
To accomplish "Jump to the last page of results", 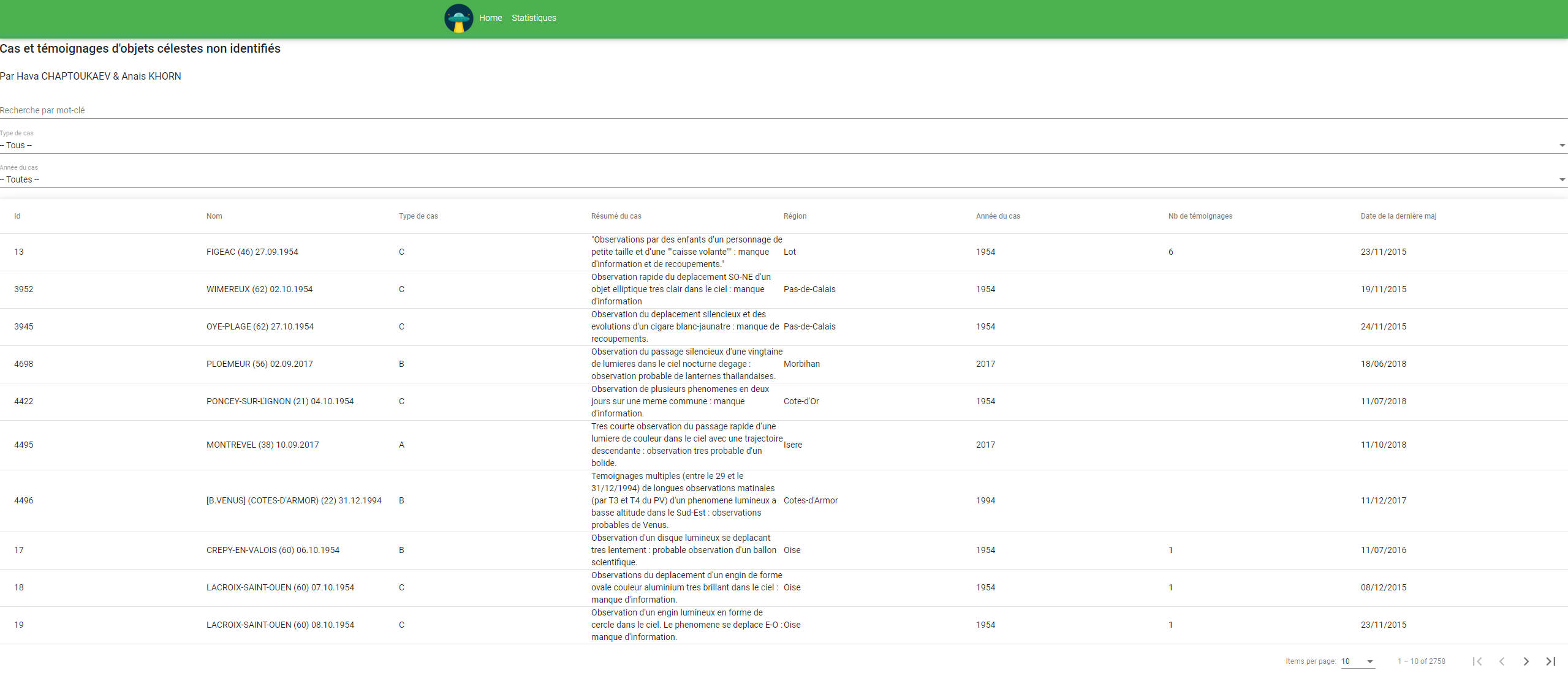I will point(1550,661).
